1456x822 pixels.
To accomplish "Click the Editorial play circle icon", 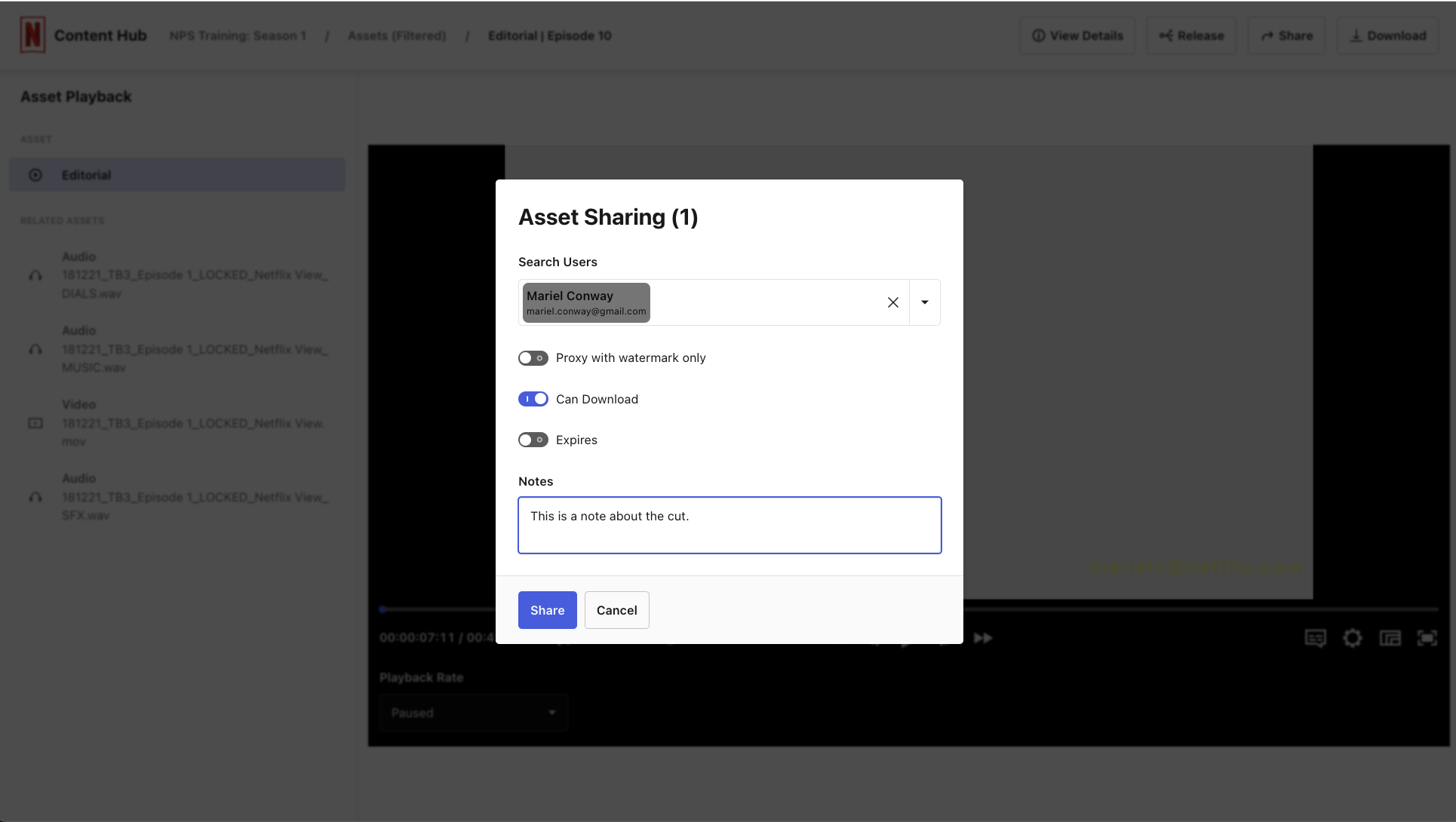I will (35, 175).
